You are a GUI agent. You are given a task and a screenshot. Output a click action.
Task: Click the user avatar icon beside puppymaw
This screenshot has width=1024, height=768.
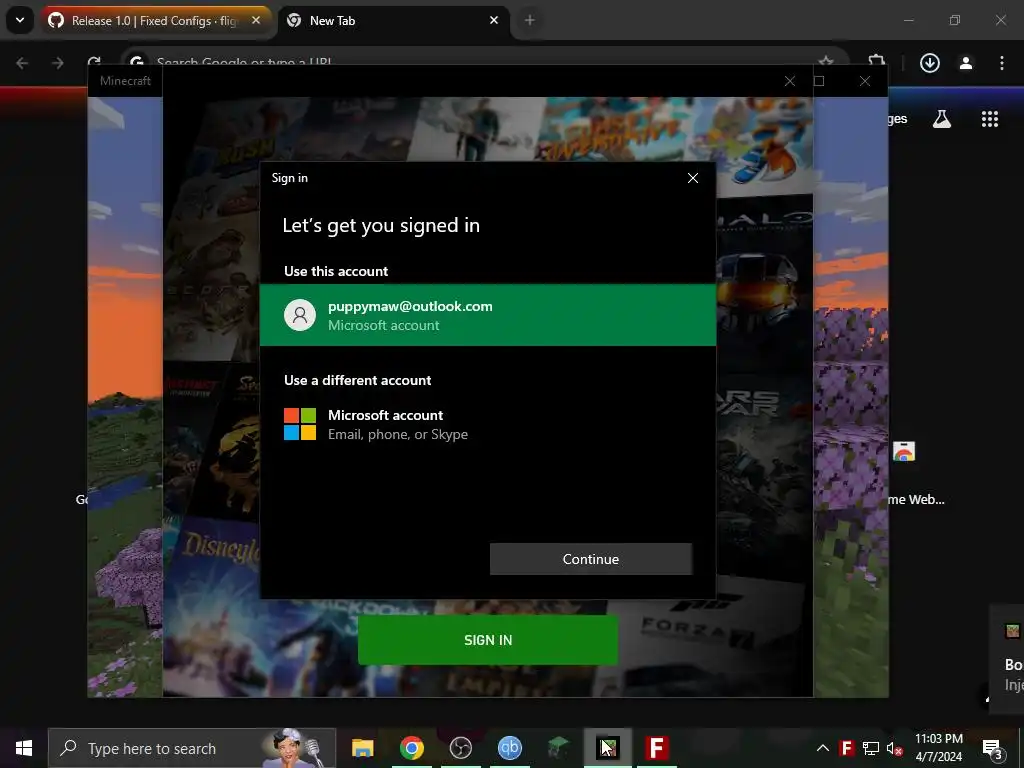click(300, 315)
